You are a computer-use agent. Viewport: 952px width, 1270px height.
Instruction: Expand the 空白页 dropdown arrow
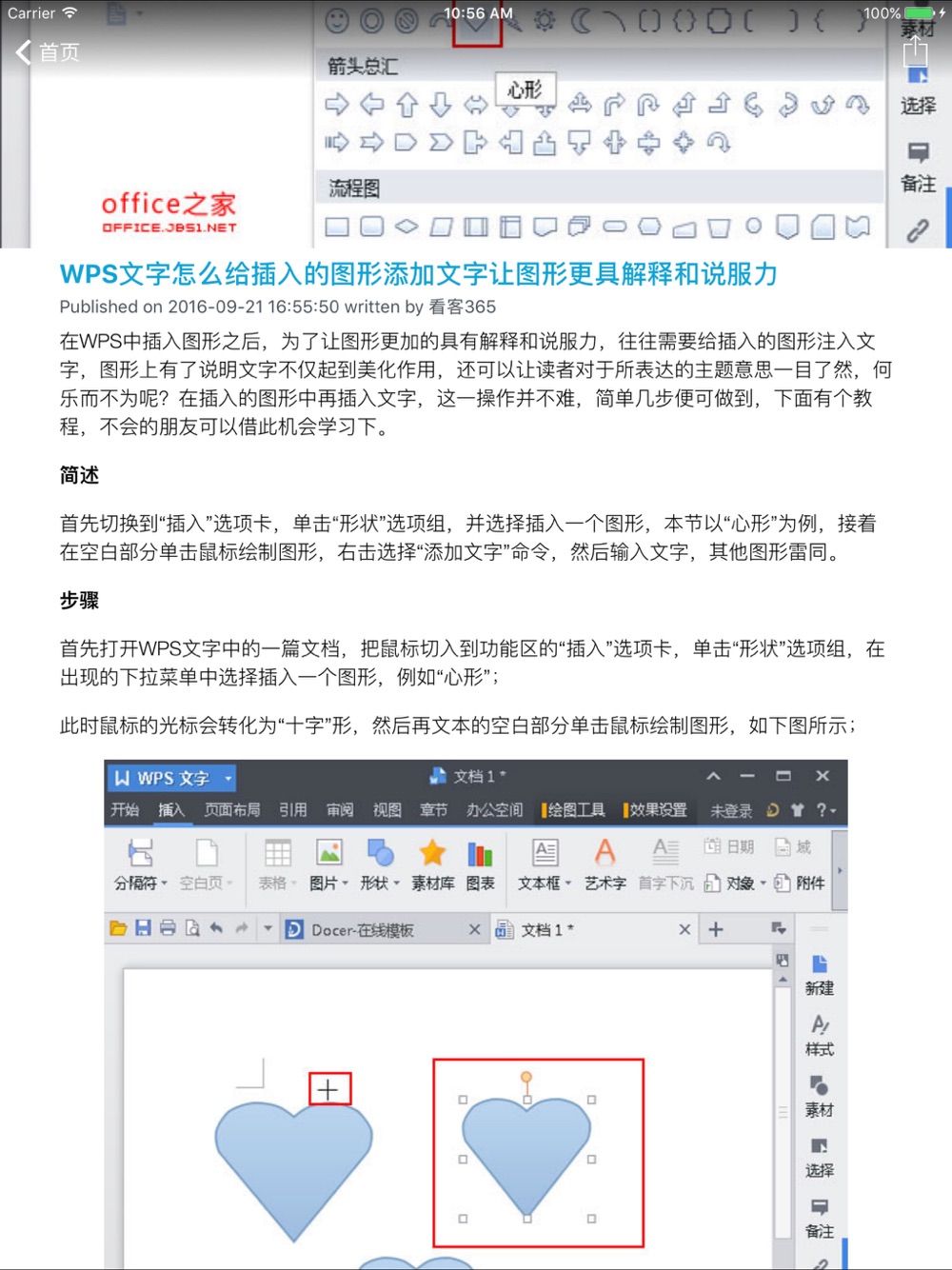coord(229,883)
